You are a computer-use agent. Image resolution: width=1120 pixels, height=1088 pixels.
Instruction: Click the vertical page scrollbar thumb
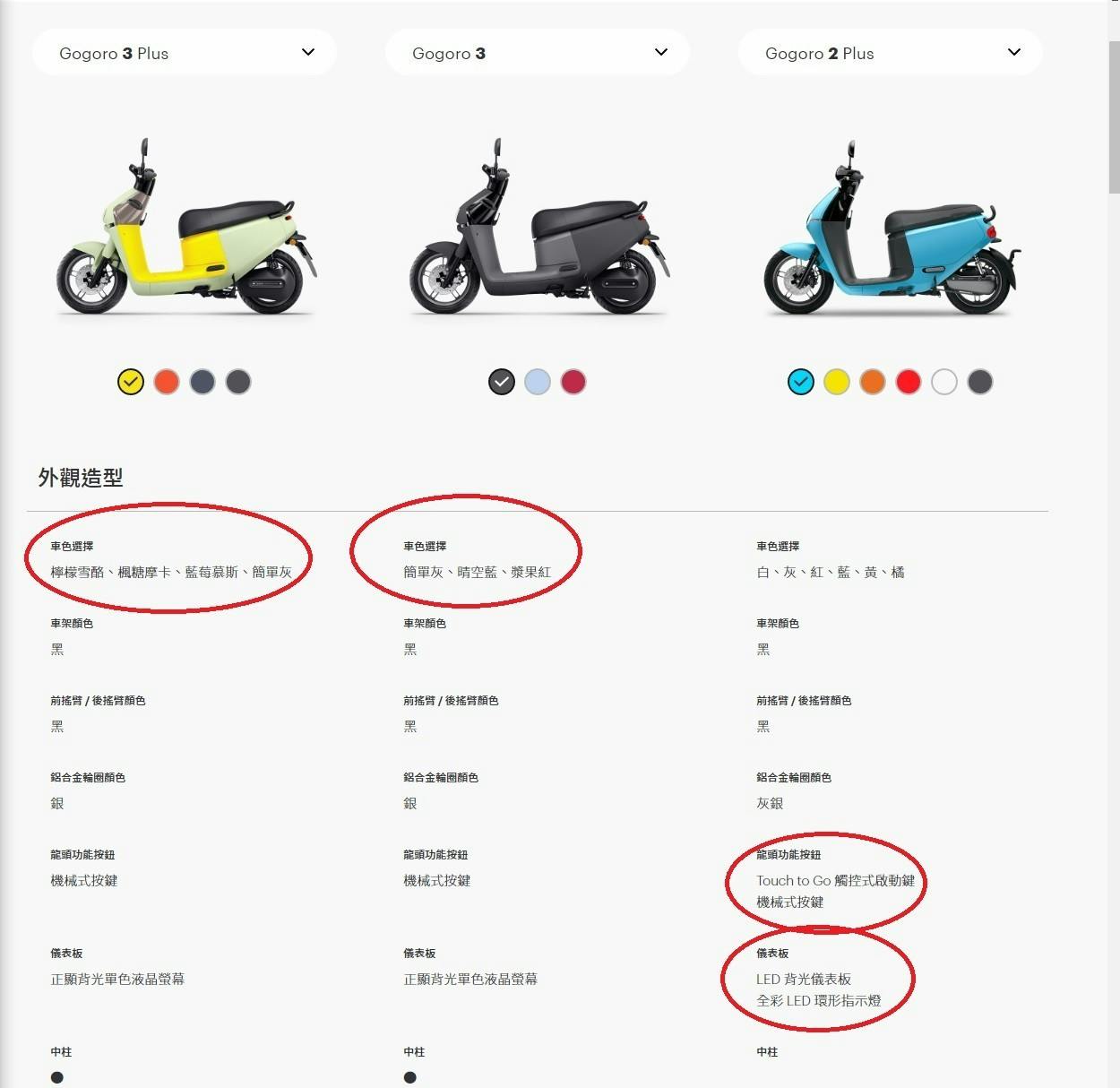point(1114,117)
